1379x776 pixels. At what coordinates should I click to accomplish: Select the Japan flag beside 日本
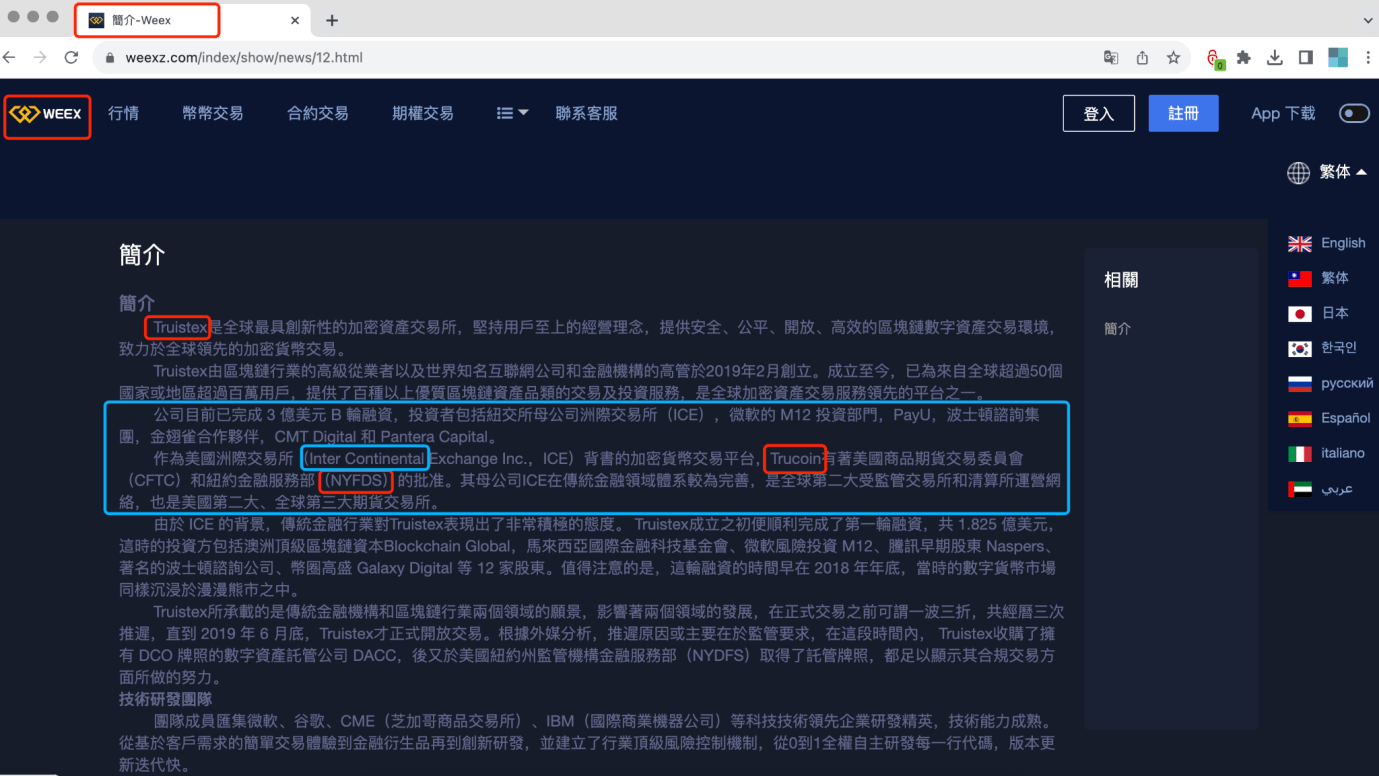(x=1299, y=312)
